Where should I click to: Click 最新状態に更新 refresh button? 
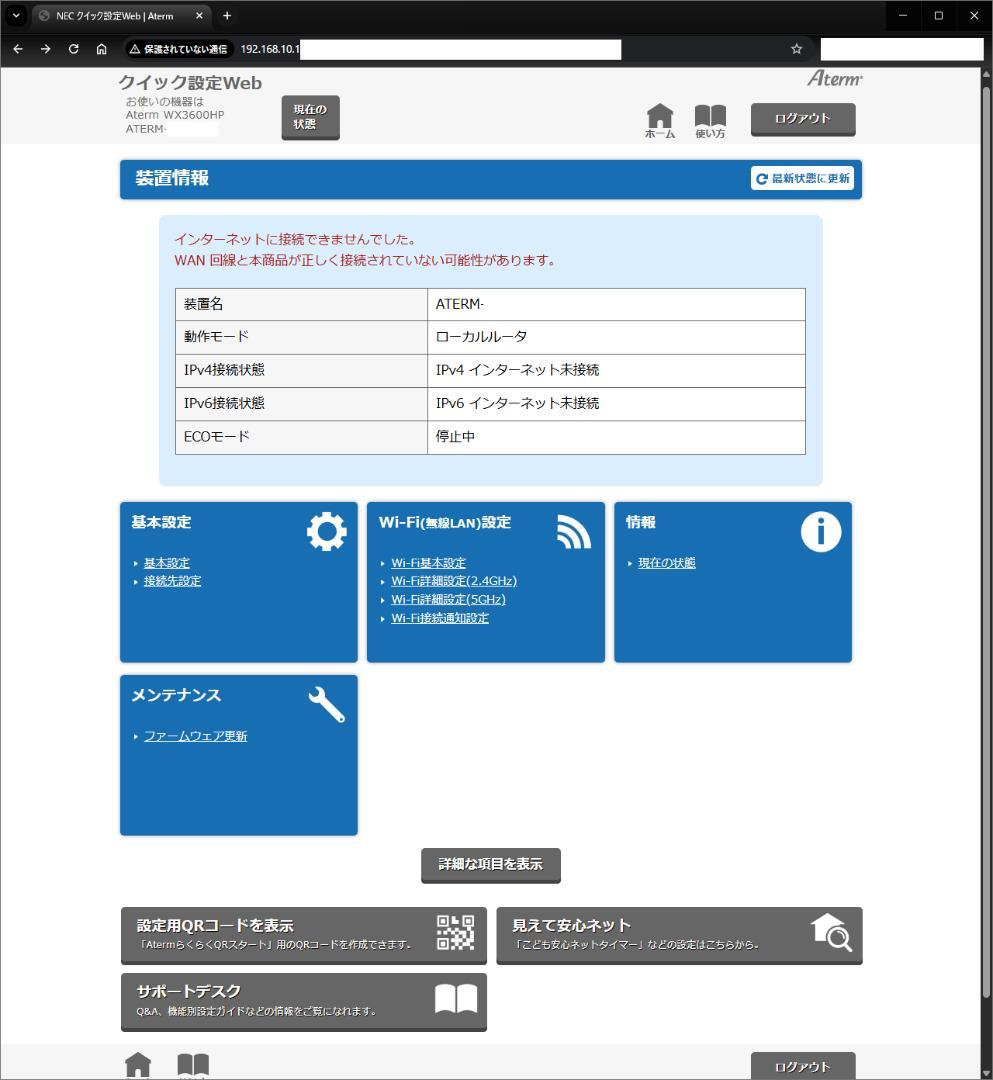click(x=802, y=178)
